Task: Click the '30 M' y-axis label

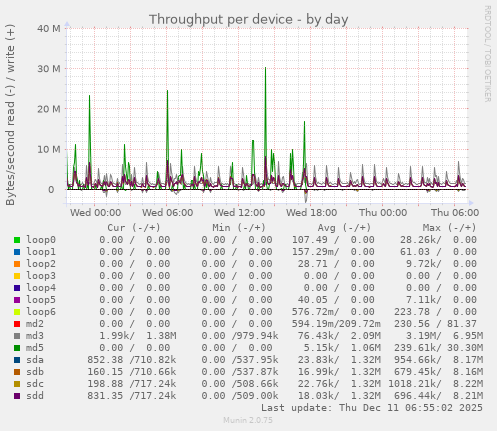Action: click(49, 69)
